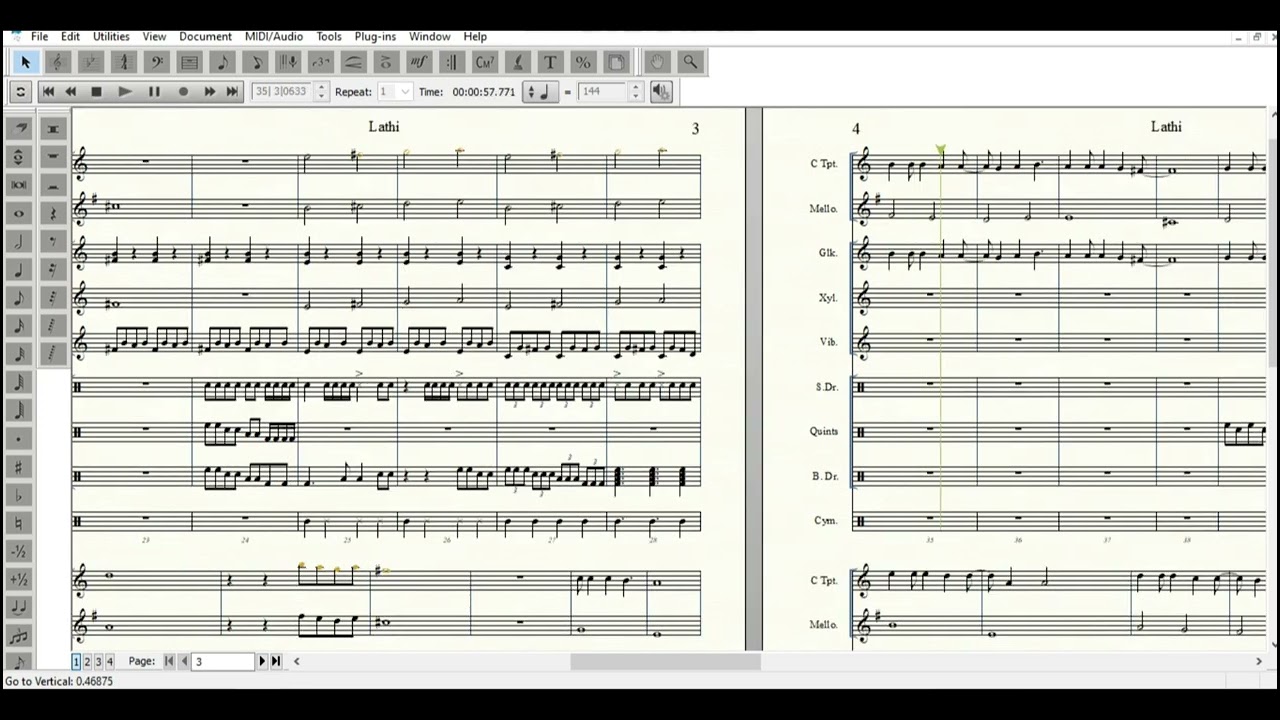The image size is (1280, 720).
Task: Open the Document menu
Action: (x=205, y=36)
